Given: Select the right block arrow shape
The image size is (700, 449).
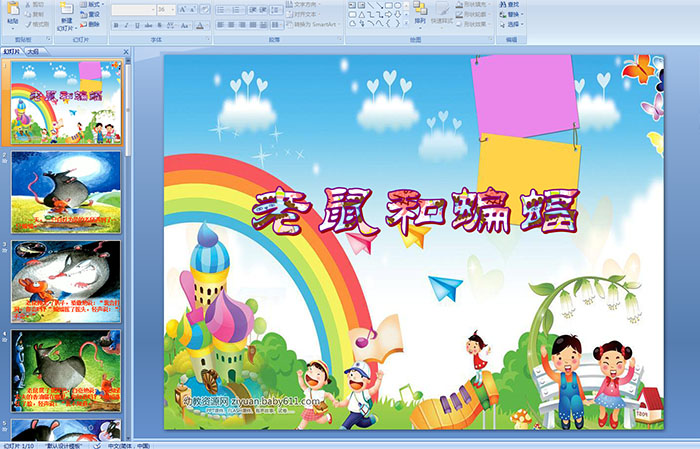Looking at the screenshot, I should point(388,15).
